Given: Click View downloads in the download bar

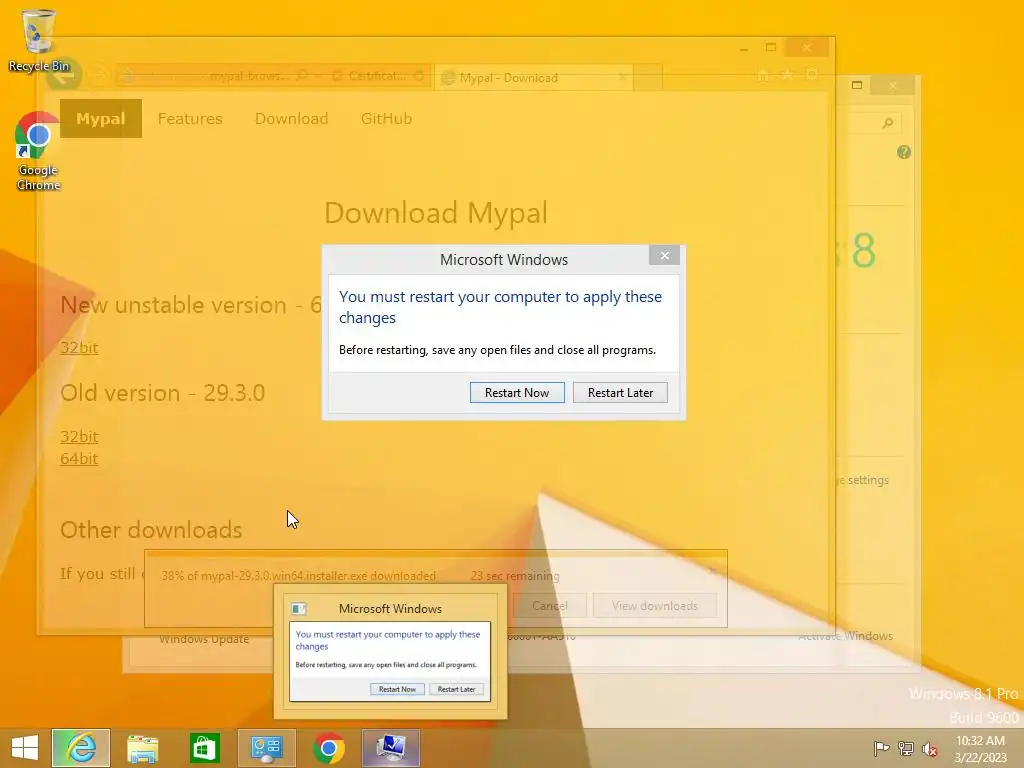Looking at the screenshot, I should (x=654, y=605).
